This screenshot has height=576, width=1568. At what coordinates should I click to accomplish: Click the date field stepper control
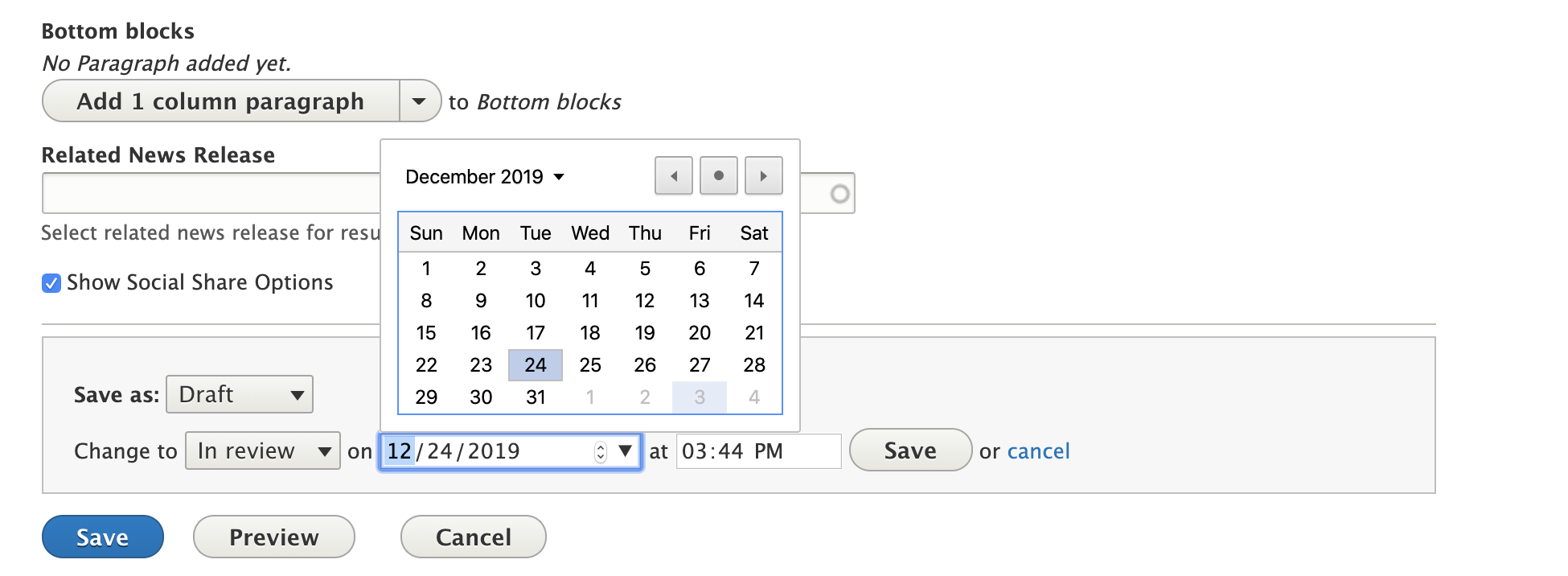[x=600, y=451]
